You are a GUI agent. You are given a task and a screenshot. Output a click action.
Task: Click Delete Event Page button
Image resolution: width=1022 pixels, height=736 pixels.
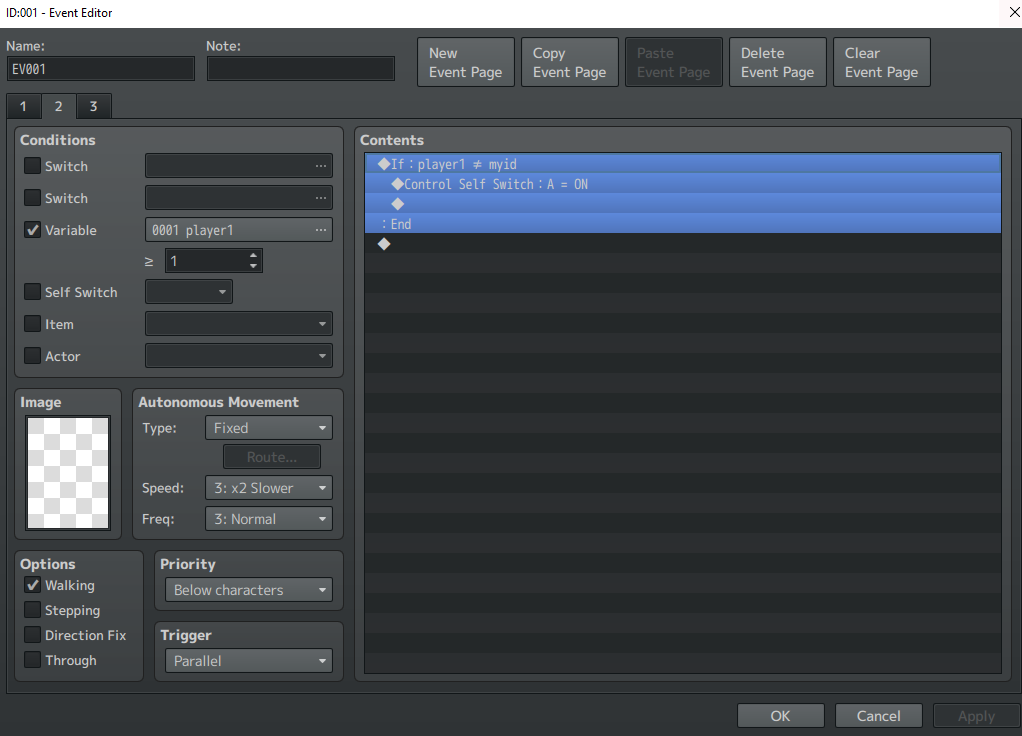pos(778,62)
